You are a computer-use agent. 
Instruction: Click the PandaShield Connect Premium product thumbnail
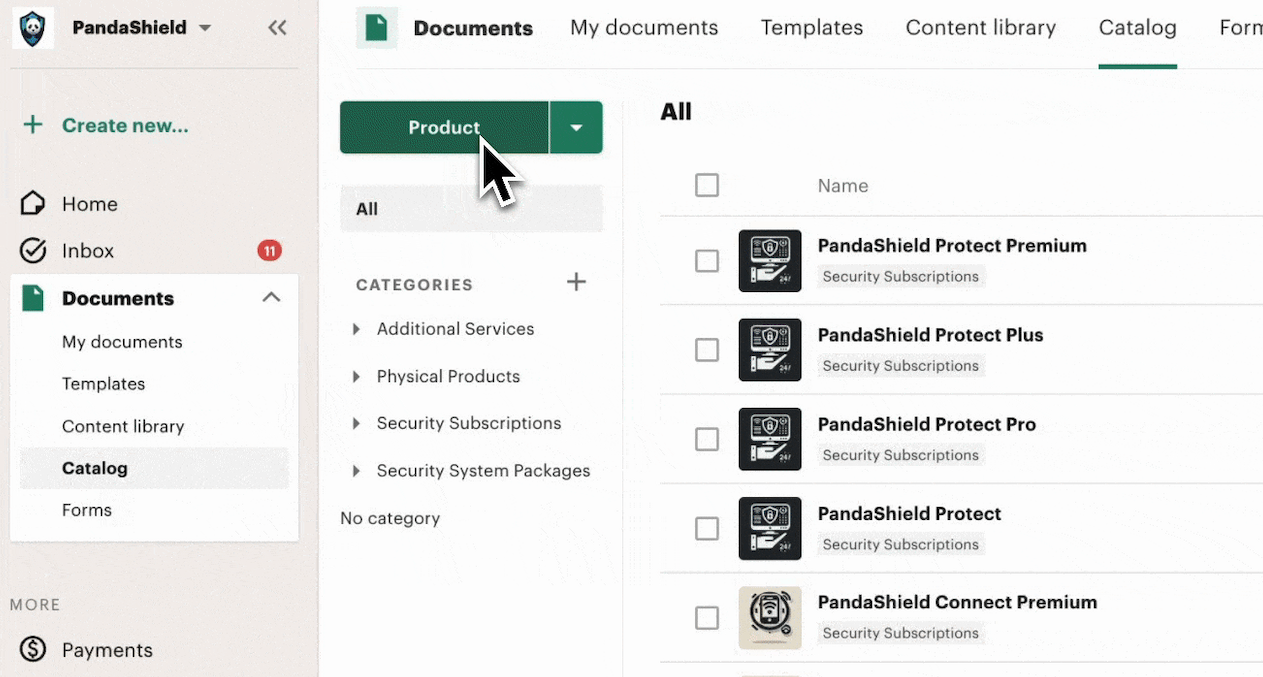click(770, 617)
